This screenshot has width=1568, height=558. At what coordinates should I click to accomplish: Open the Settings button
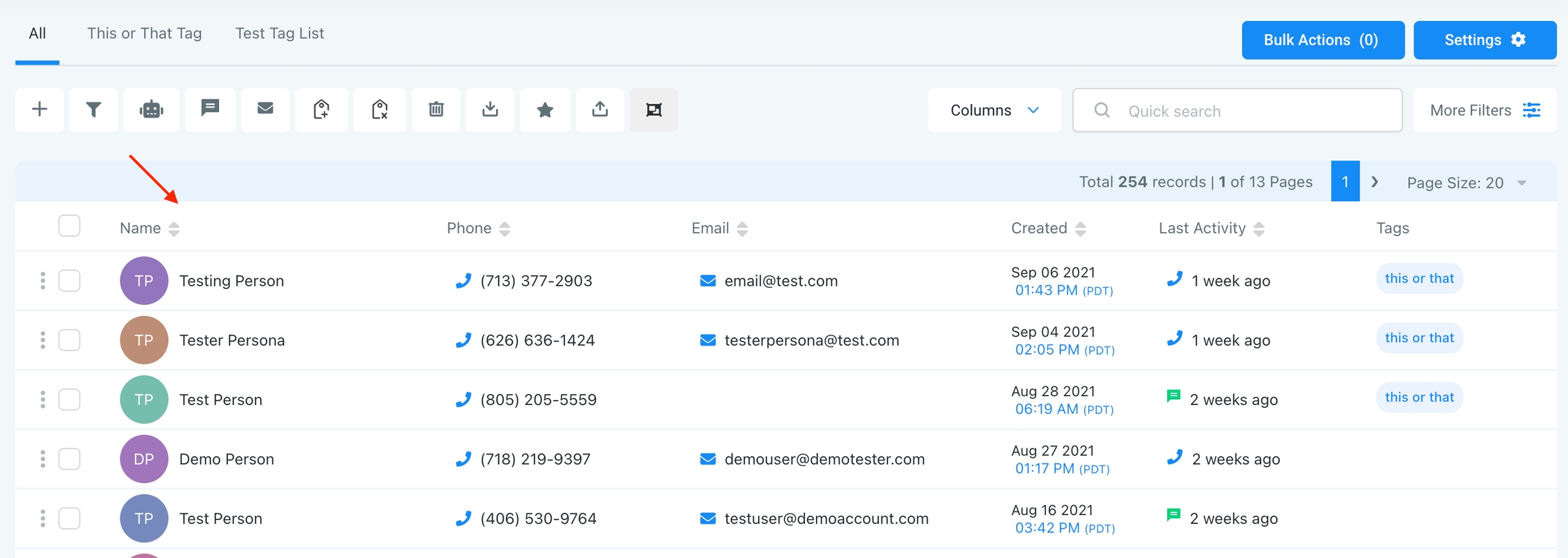point(1484,40)
